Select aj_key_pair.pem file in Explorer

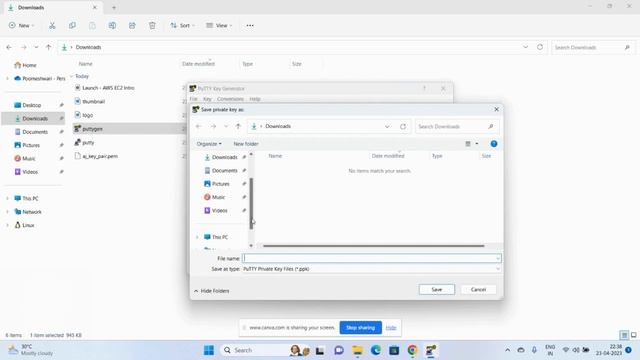click(100, 156)
